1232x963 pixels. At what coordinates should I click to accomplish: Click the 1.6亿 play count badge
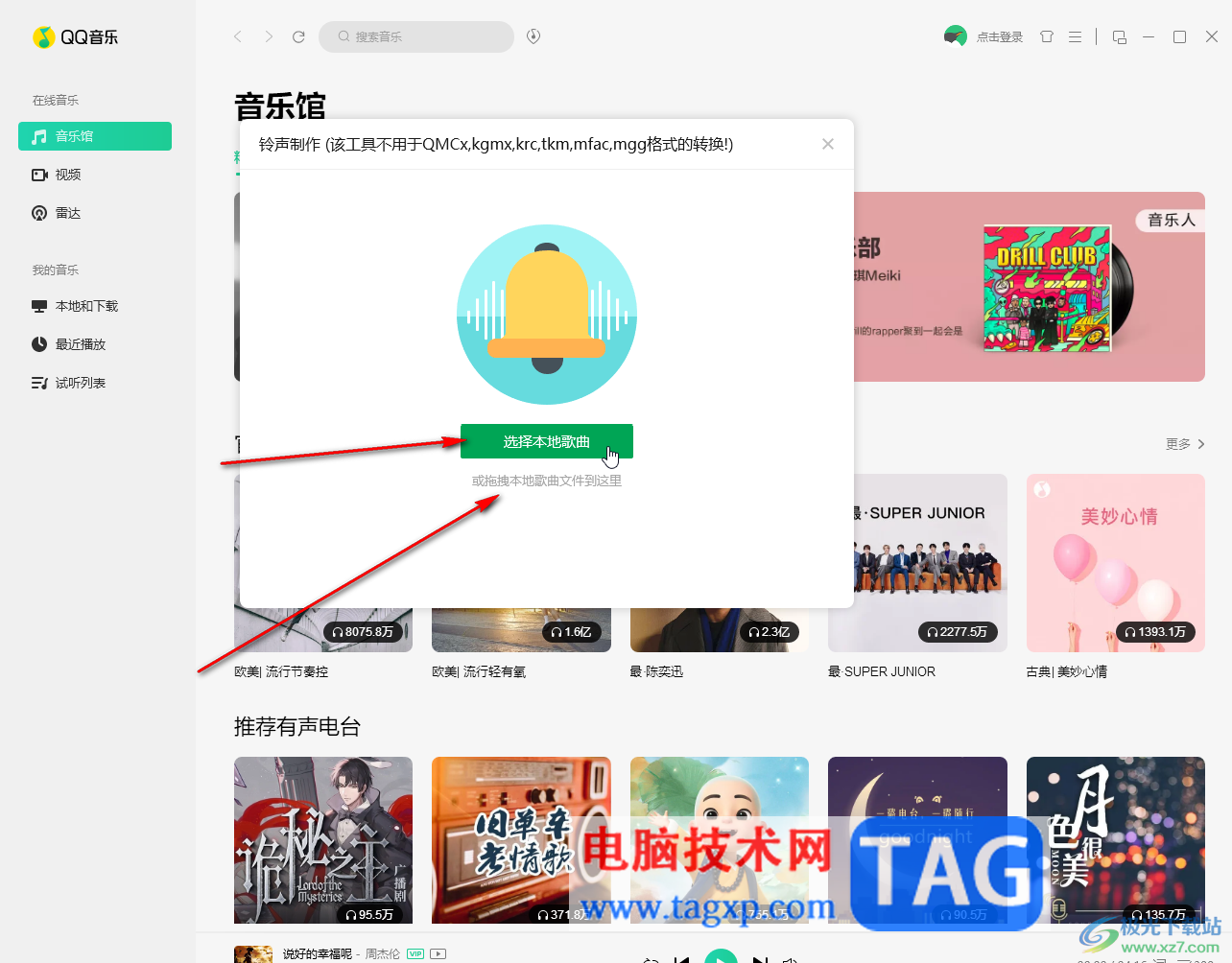pyautogui.click(x=572, y=632)
